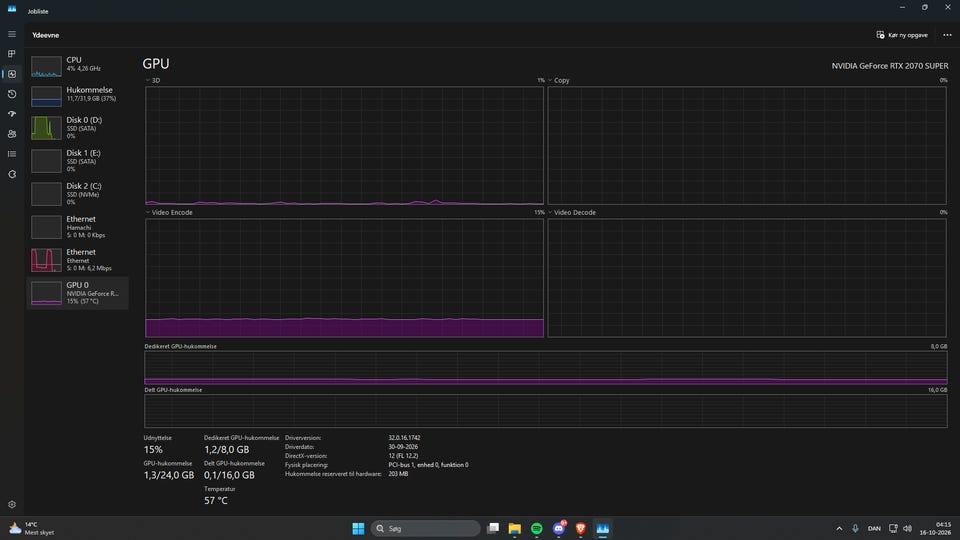Open the weather widget showing 14°C

coord(32,528)
